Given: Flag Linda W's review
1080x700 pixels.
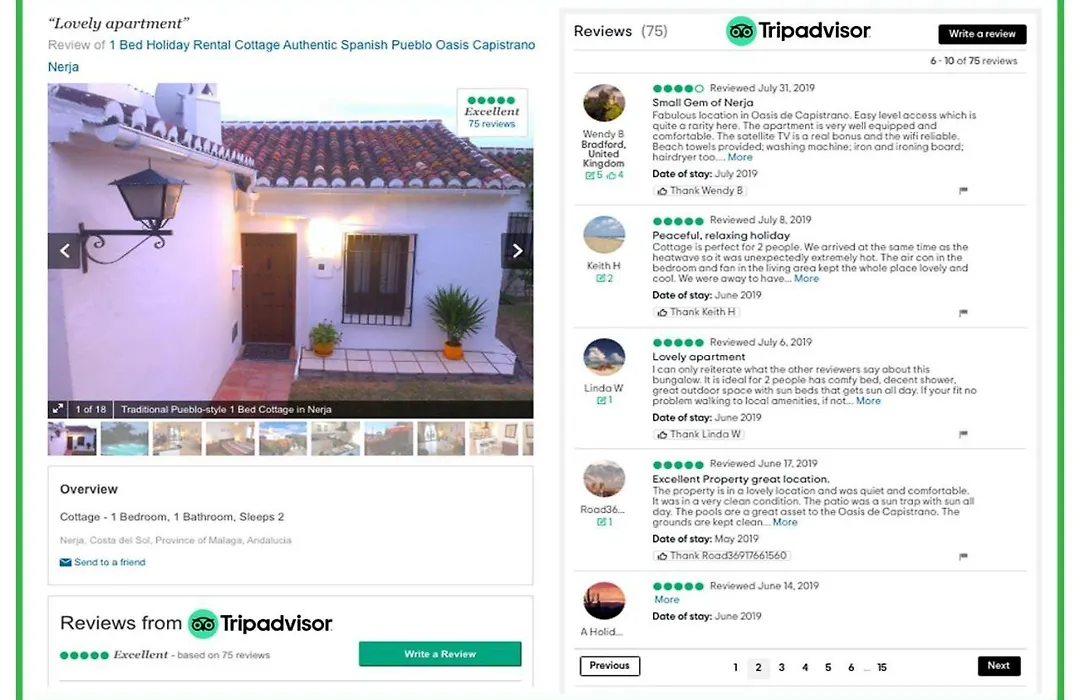Looking at the screenshot, I should pyautogui.click(x=963, y=434).
